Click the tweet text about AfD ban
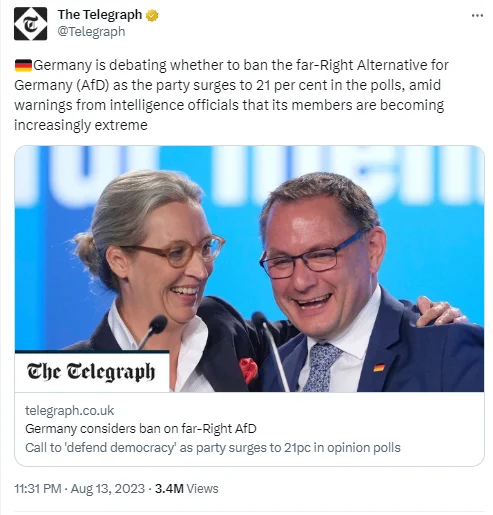This screenshot has height=515, width=493. click(231, 95)
